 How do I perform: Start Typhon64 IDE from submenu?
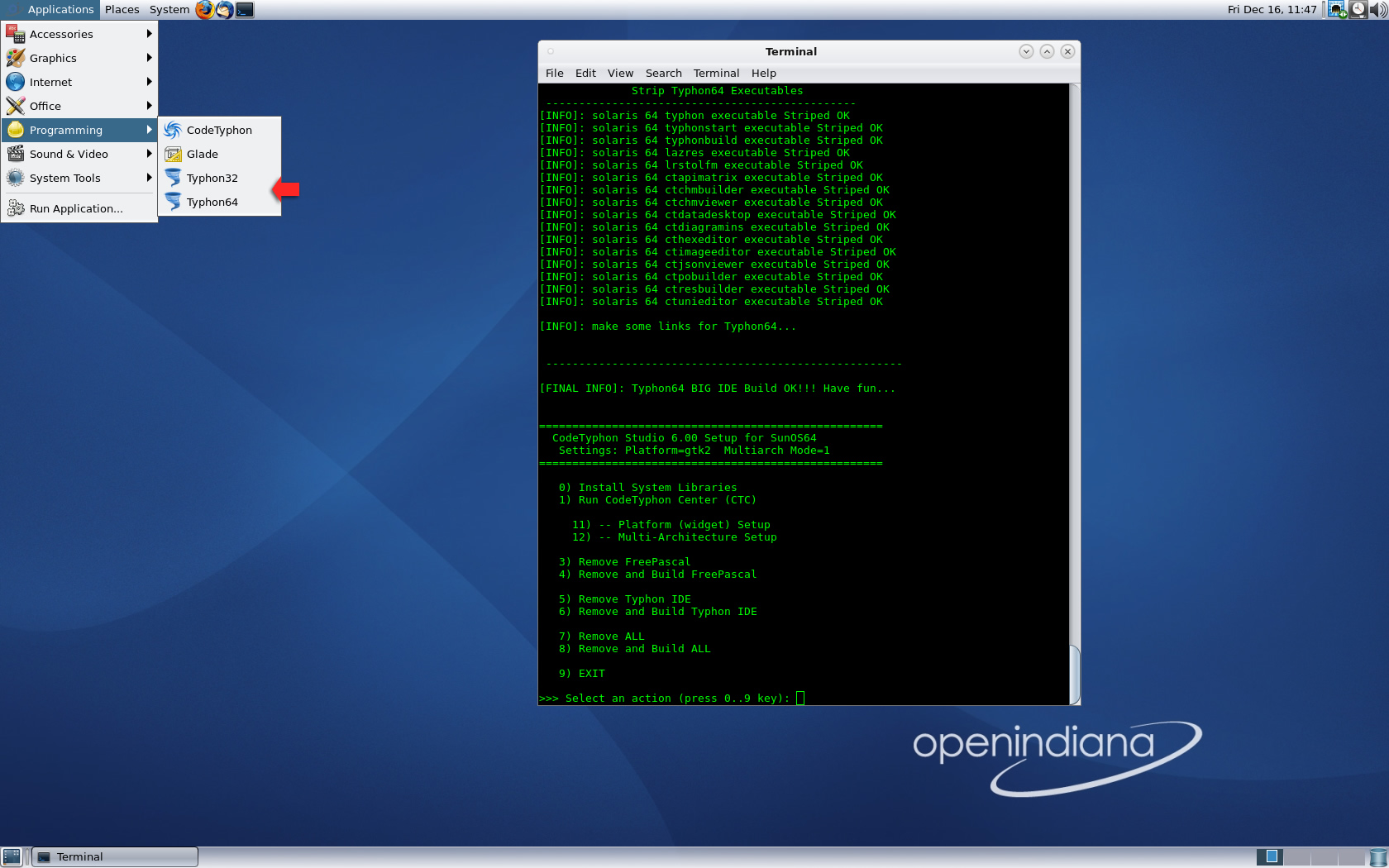coord(220,202)
